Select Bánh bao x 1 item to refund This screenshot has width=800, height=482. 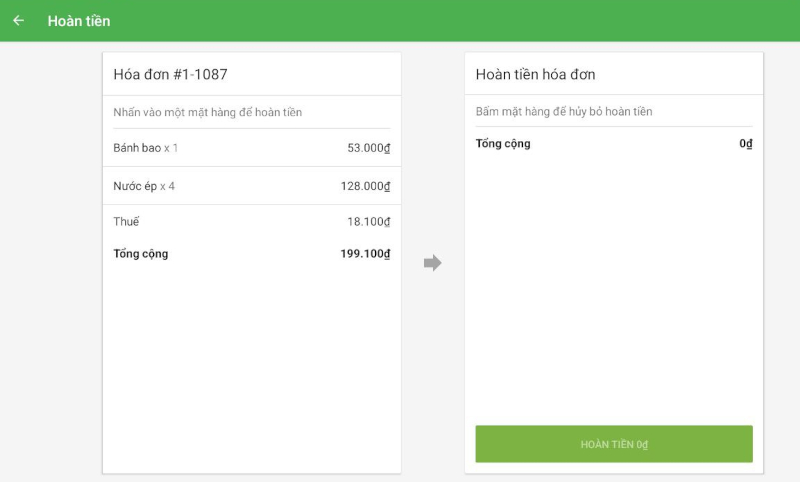point(146,148)
